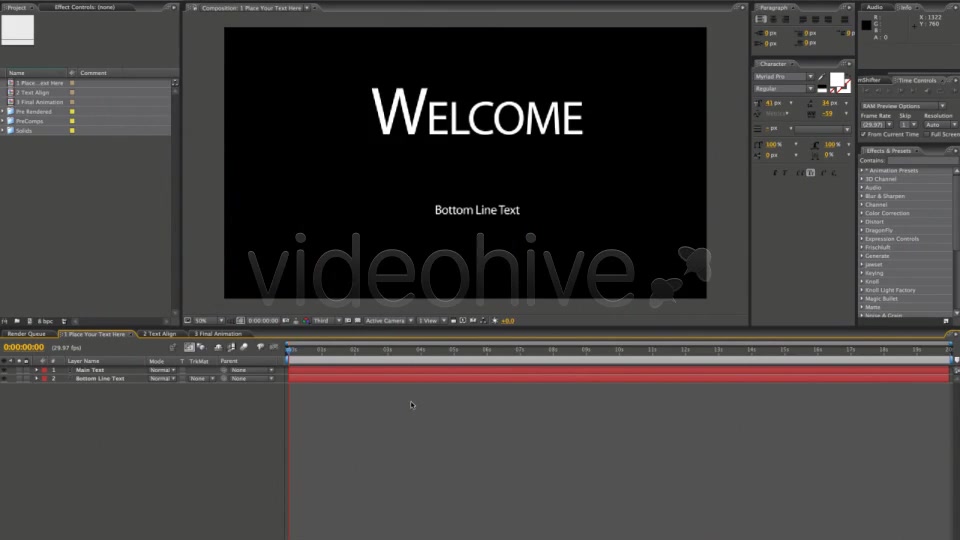The image size is (960, 540).
Task: Expand the Main Text layer properties
Action: click(x=36, y=370)
